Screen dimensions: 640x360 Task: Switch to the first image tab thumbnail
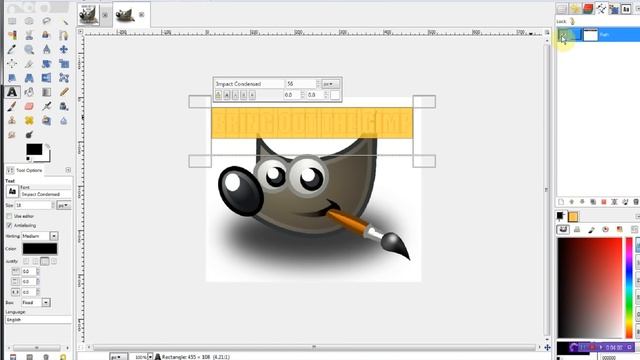pyautogui.click(x=89, y=15)
